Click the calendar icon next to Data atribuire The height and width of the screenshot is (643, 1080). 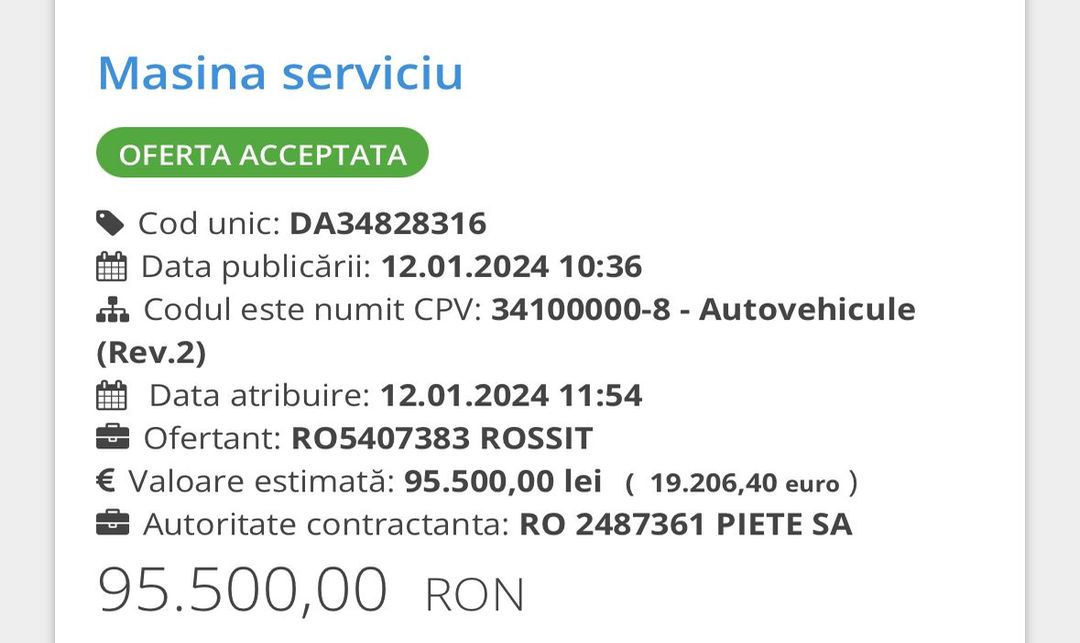(111, 395)
